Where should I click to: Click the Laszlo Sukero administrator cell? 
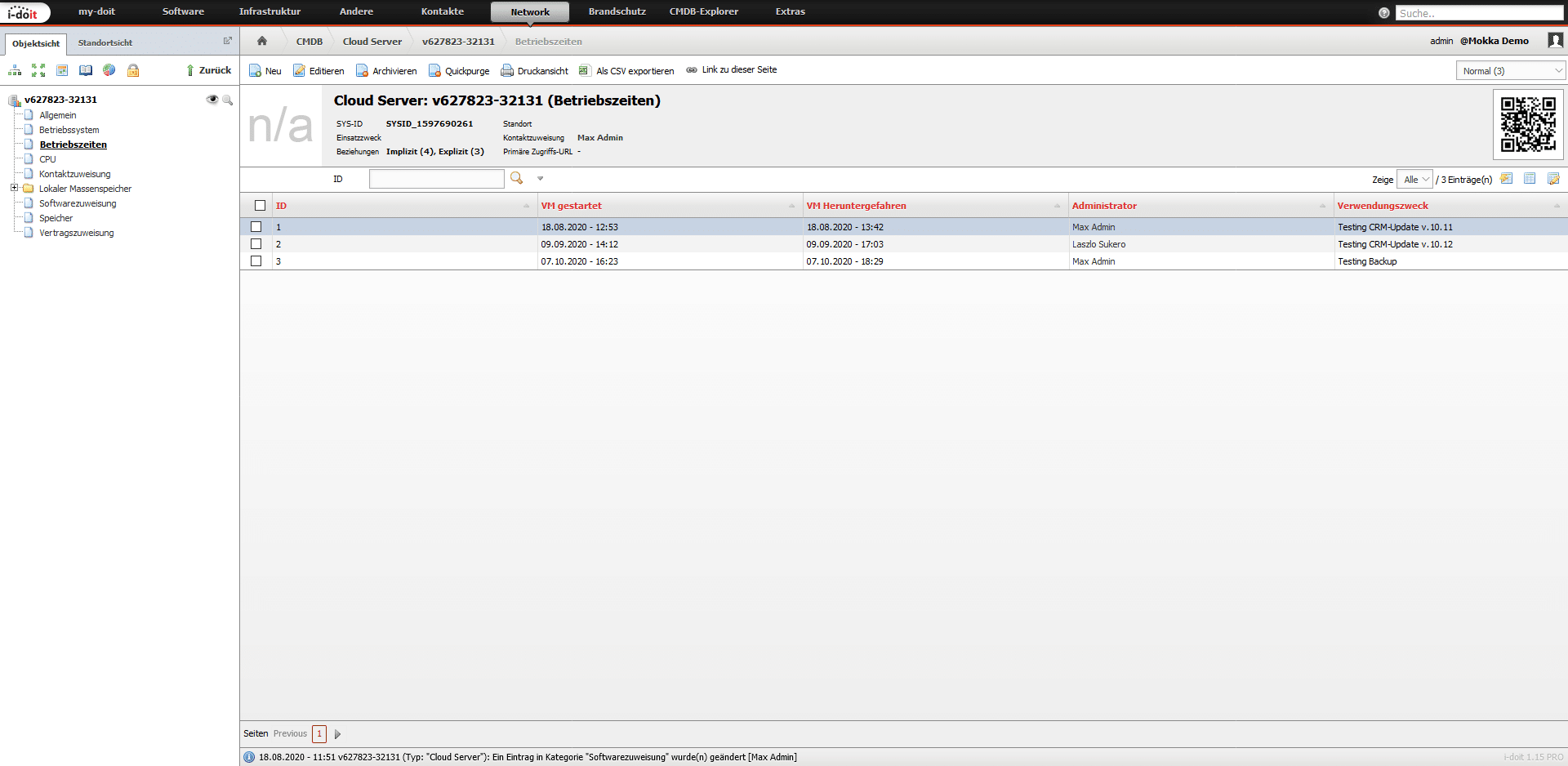(1098, 244)
